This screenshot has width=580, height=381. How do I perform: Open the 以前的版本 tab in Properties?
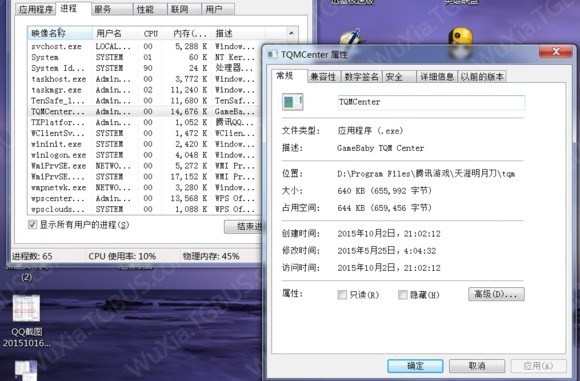482,77
